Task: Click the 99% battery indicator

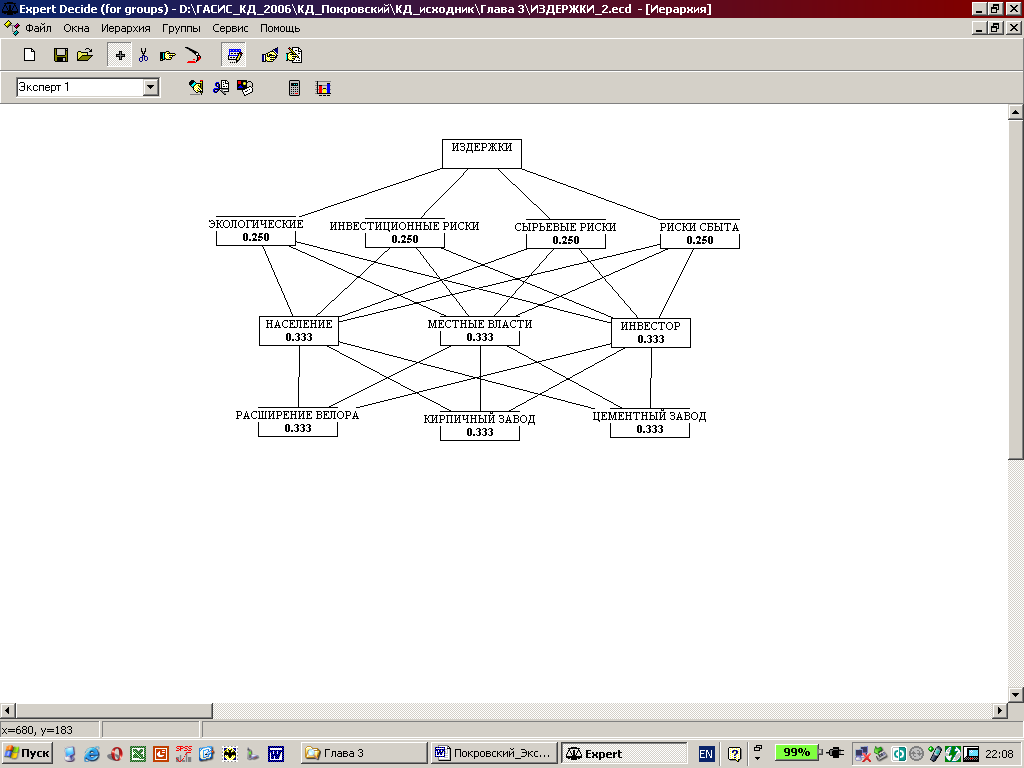Action: point(797,752)
